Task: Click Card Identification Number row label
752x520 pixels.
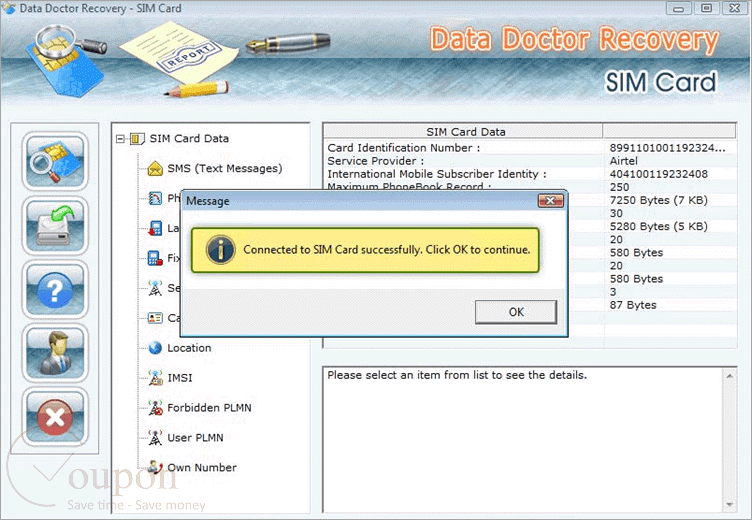Action: pyautogui.click(x=404, y=148)
